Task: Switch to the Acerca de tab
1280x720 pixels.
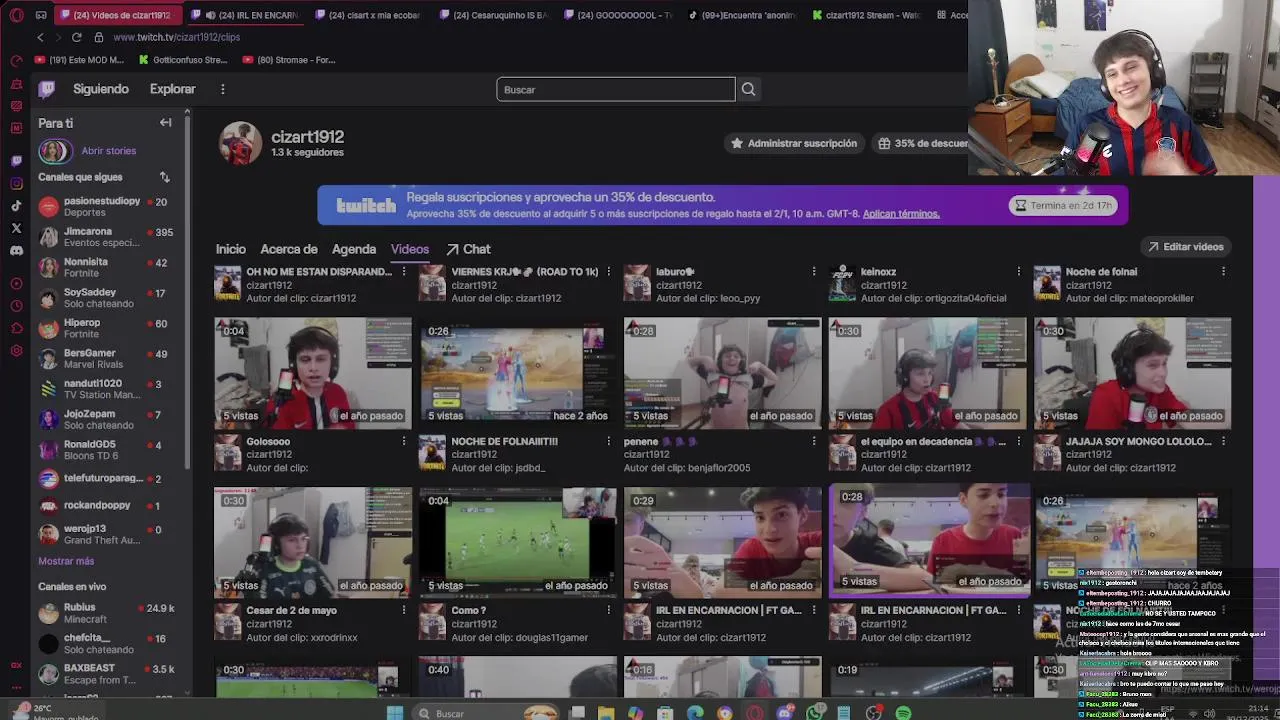Action: pos(289,249)
